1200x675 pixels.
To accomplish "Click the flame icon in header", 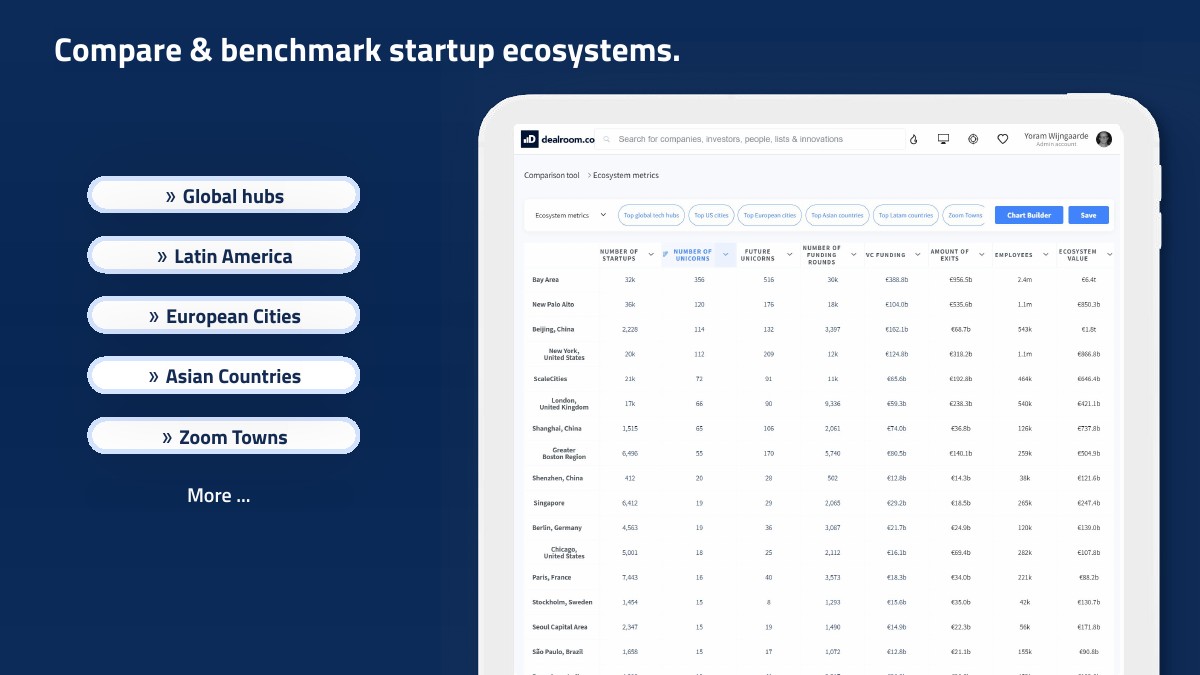I will tap(913, 139).
